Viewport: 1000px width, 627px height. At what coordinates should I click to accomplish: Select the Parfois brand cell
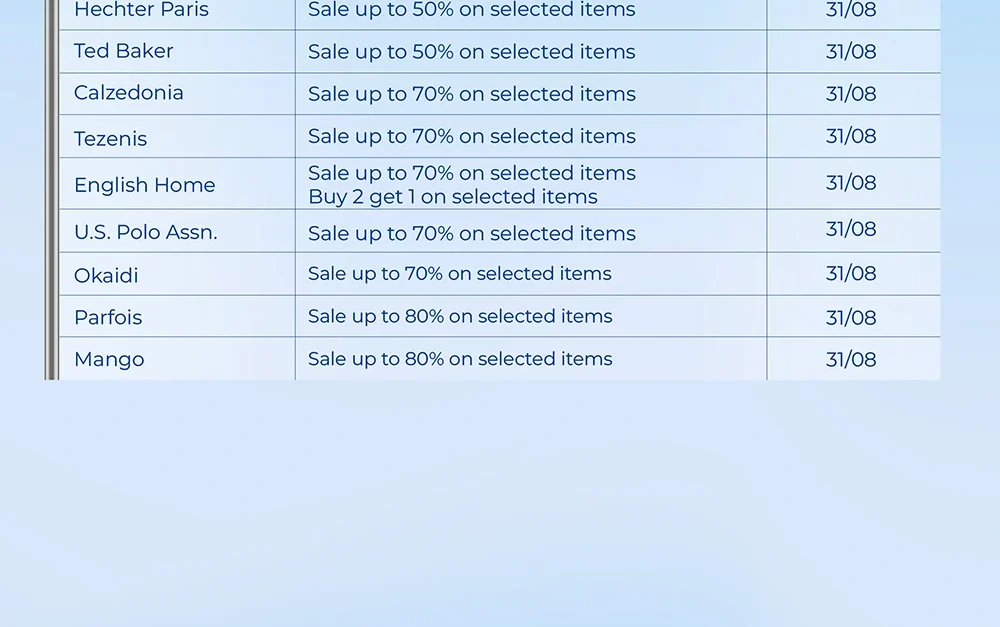(108, 317)
